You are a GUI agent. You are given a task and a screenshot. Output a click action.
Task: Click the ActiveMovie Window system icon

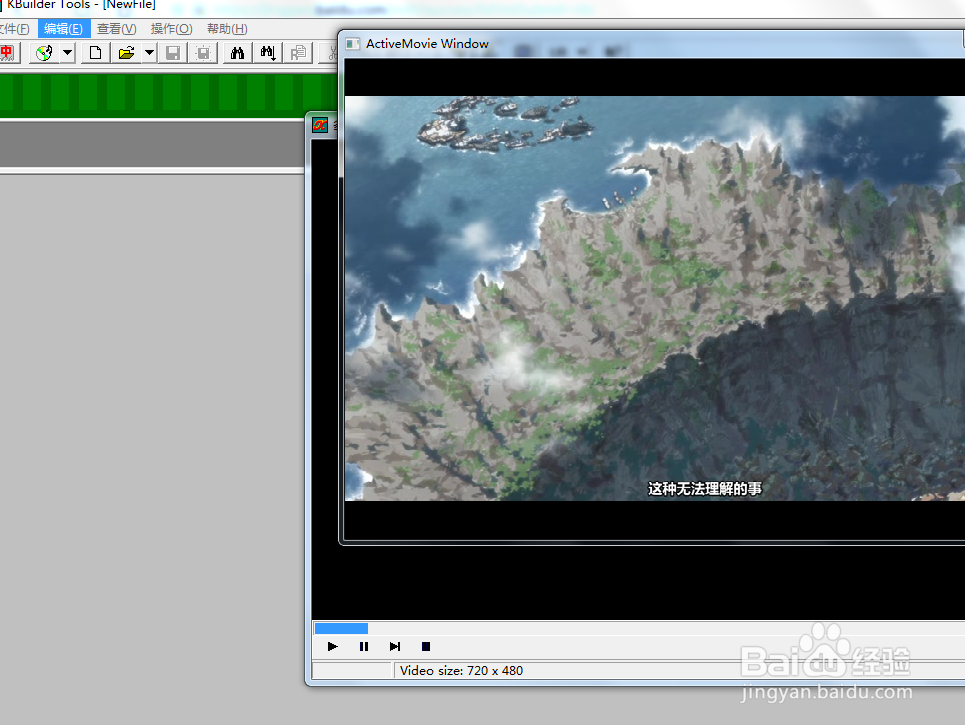point(353,44)
